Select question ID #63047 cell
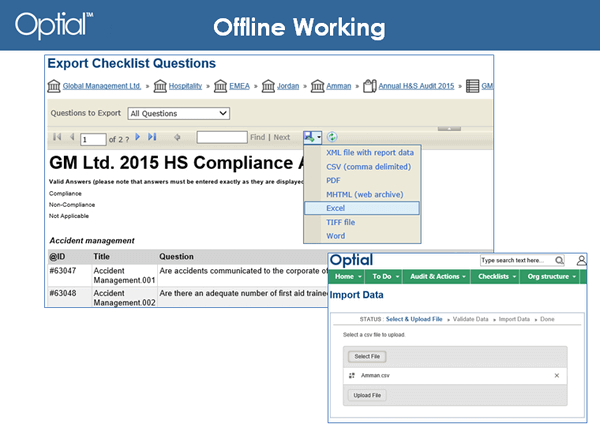This screenshot has height=424, width=600. 69,275
